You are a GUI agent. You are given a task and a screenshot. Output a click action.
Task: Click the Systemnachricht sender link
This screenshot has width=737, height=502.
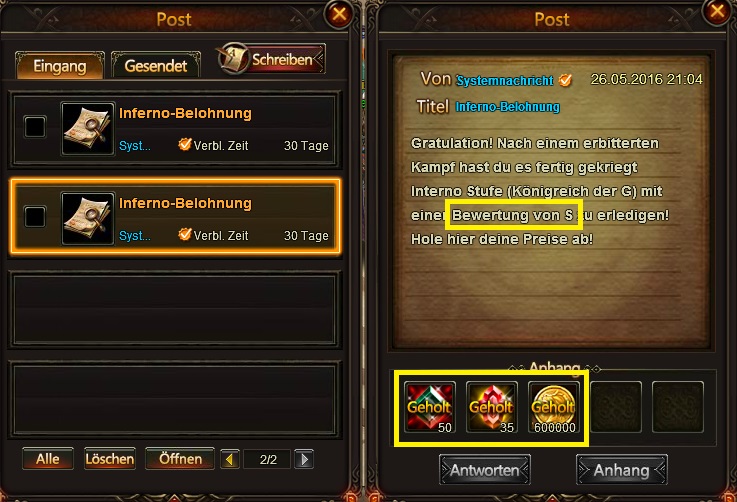(x=505, y=81)
